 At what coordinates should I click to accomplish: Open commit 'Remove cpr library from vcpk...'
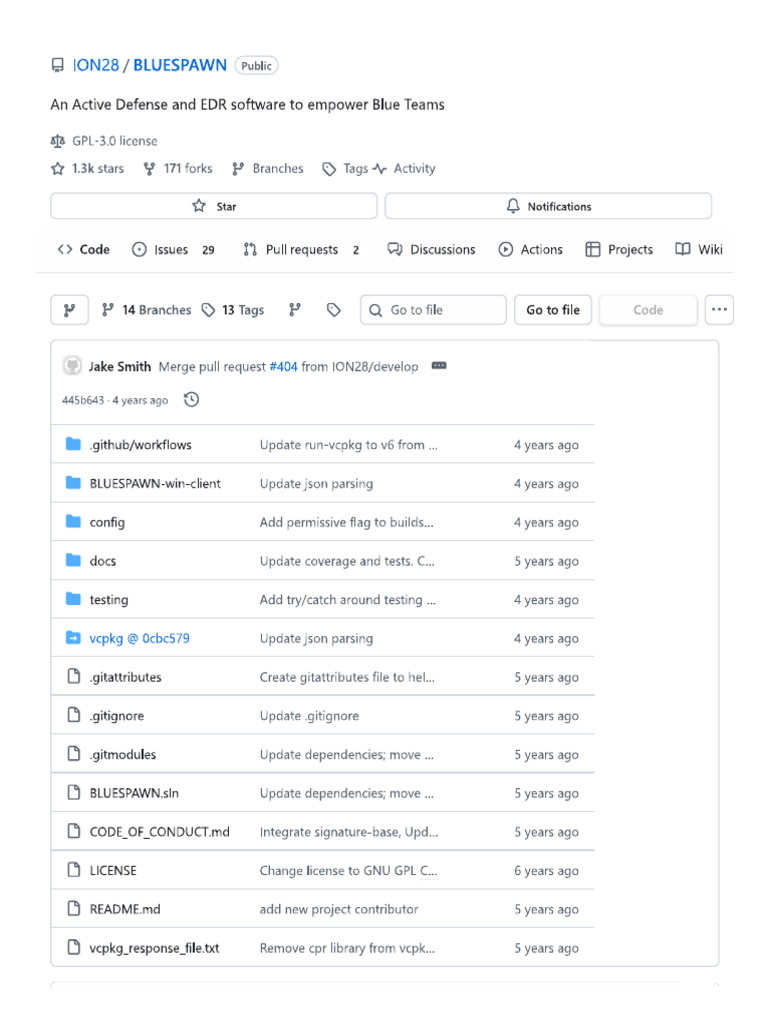pyautogui.click(x=347, y=948)
